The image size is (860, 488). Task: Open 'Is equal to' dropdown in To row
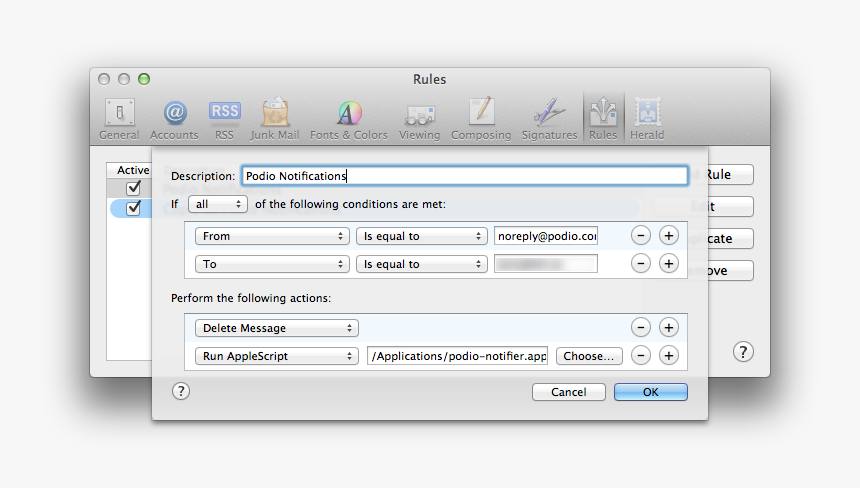tap(421, 264)
